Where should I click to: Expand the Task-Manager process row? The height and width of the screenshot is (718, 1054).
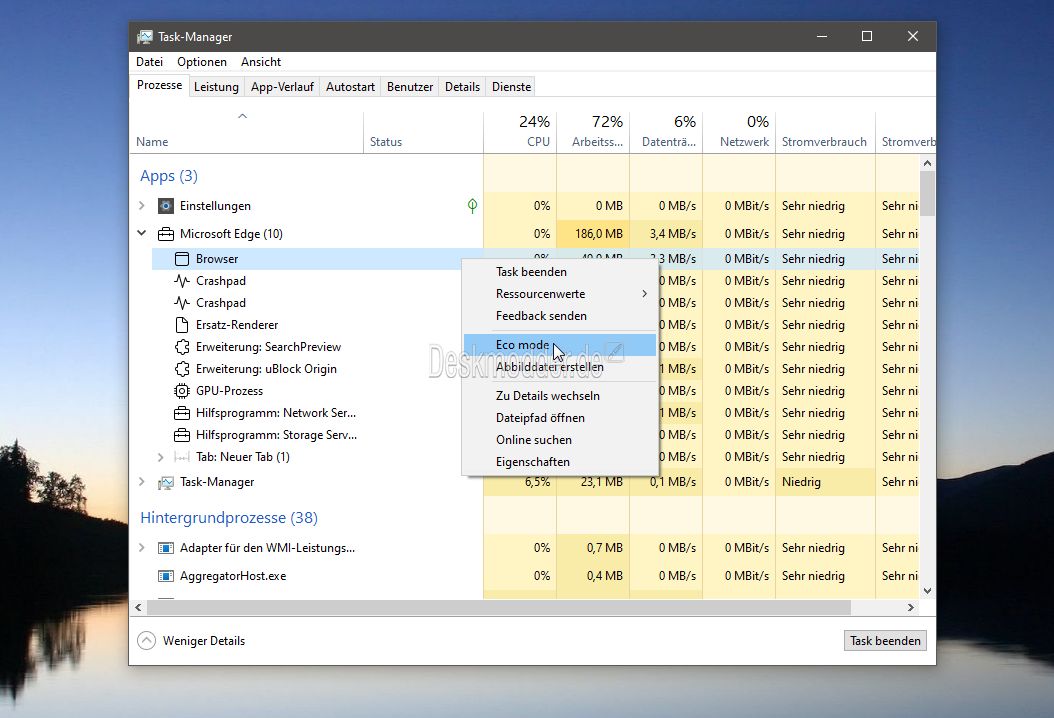coord(142,481)
